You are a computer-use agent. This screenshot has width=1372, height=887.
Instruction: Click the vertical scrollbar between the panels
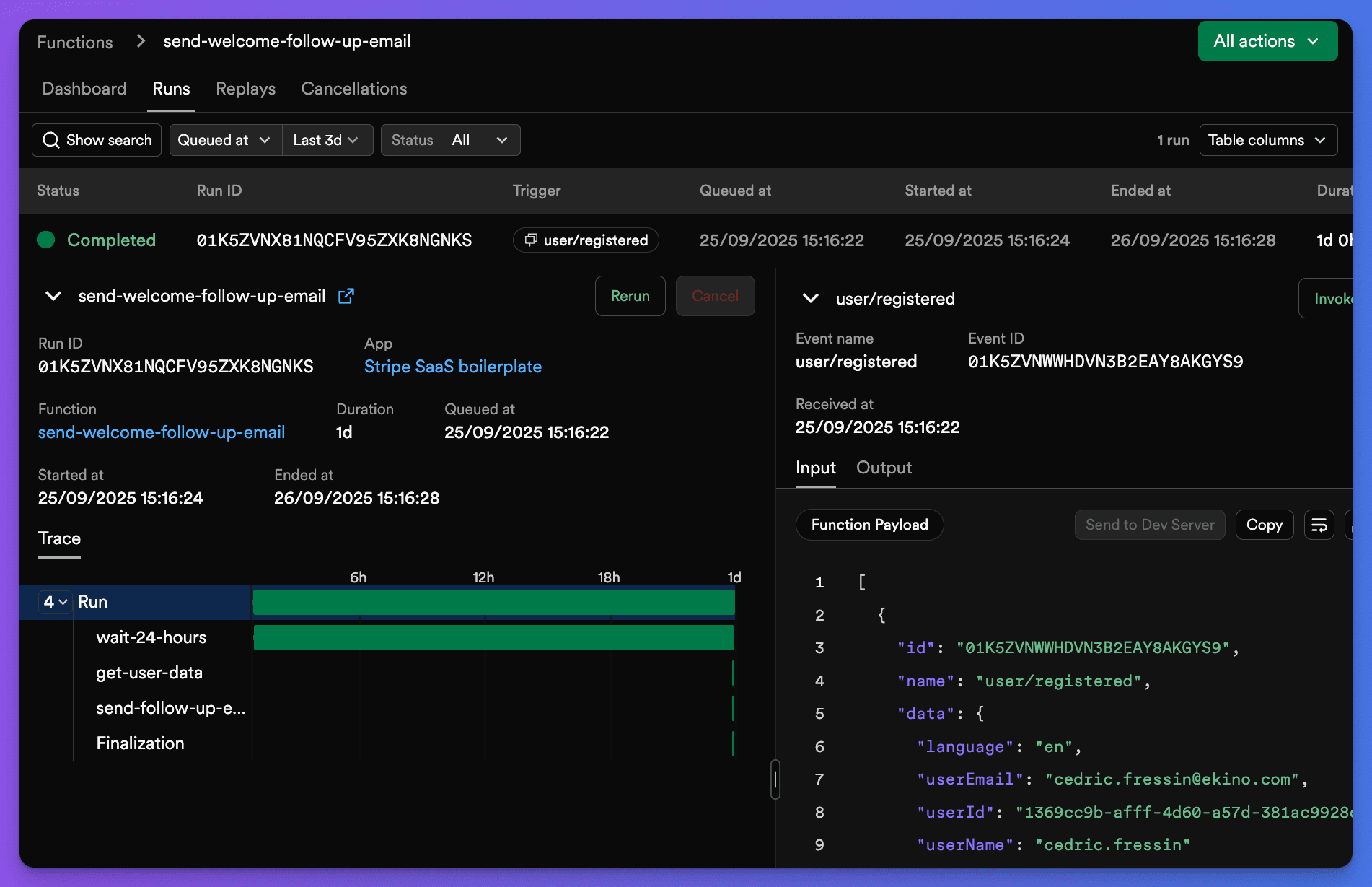775,780
